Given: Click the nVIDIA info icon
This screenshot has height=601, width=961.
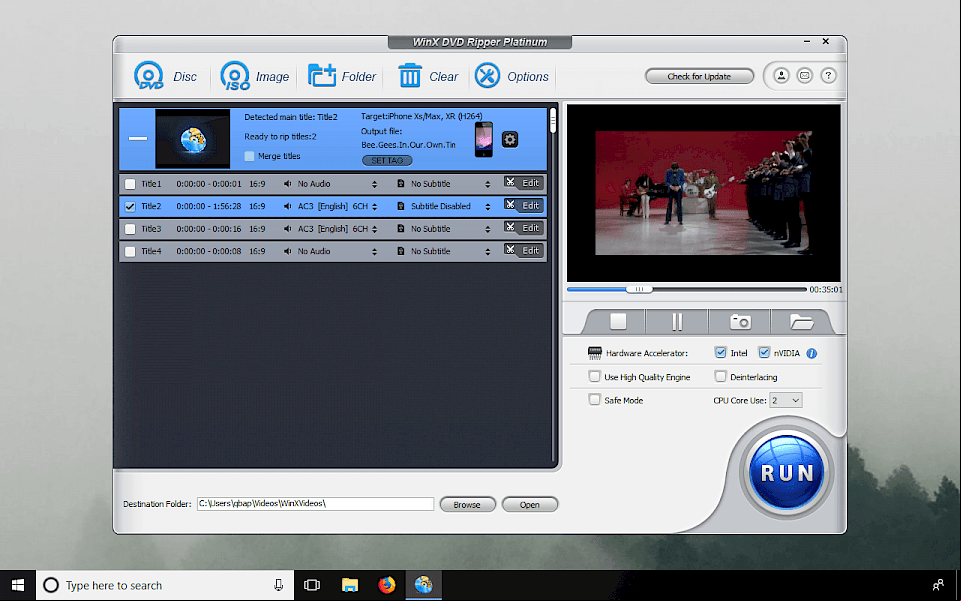Looking at the screenshot, I should (x=811, y=353).
